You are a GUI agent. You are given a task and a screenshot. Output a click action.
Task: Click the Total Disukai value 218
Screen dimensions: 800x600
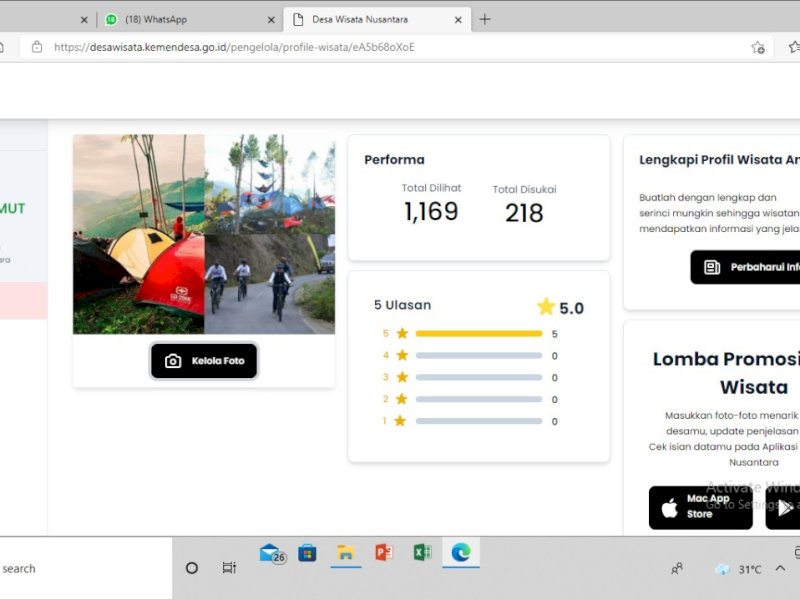pyautogui.click(x=524, y=213)
